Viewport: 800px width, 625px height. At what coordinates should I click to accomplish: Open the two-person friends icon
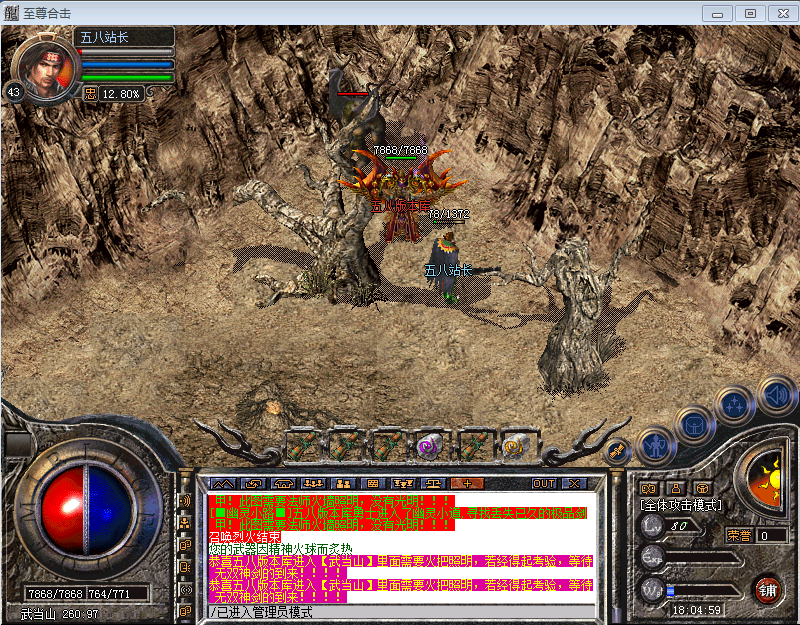click(x=343, y=484)
